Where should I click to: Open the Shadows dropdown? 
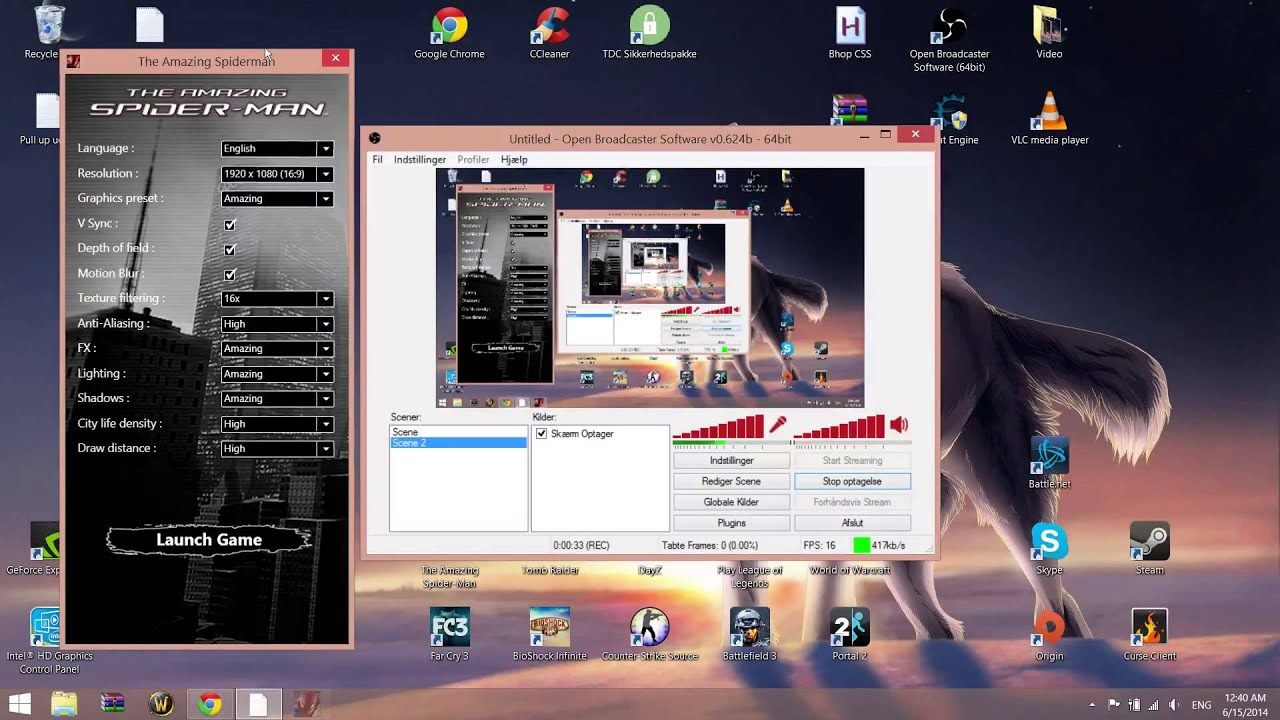pos(276,398)
